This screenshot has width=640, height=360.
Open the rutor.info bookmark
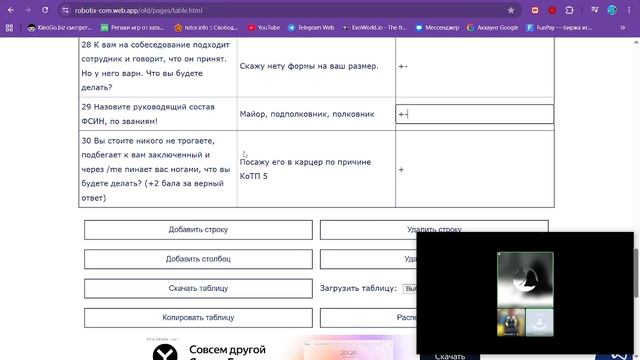pos(206,28)
